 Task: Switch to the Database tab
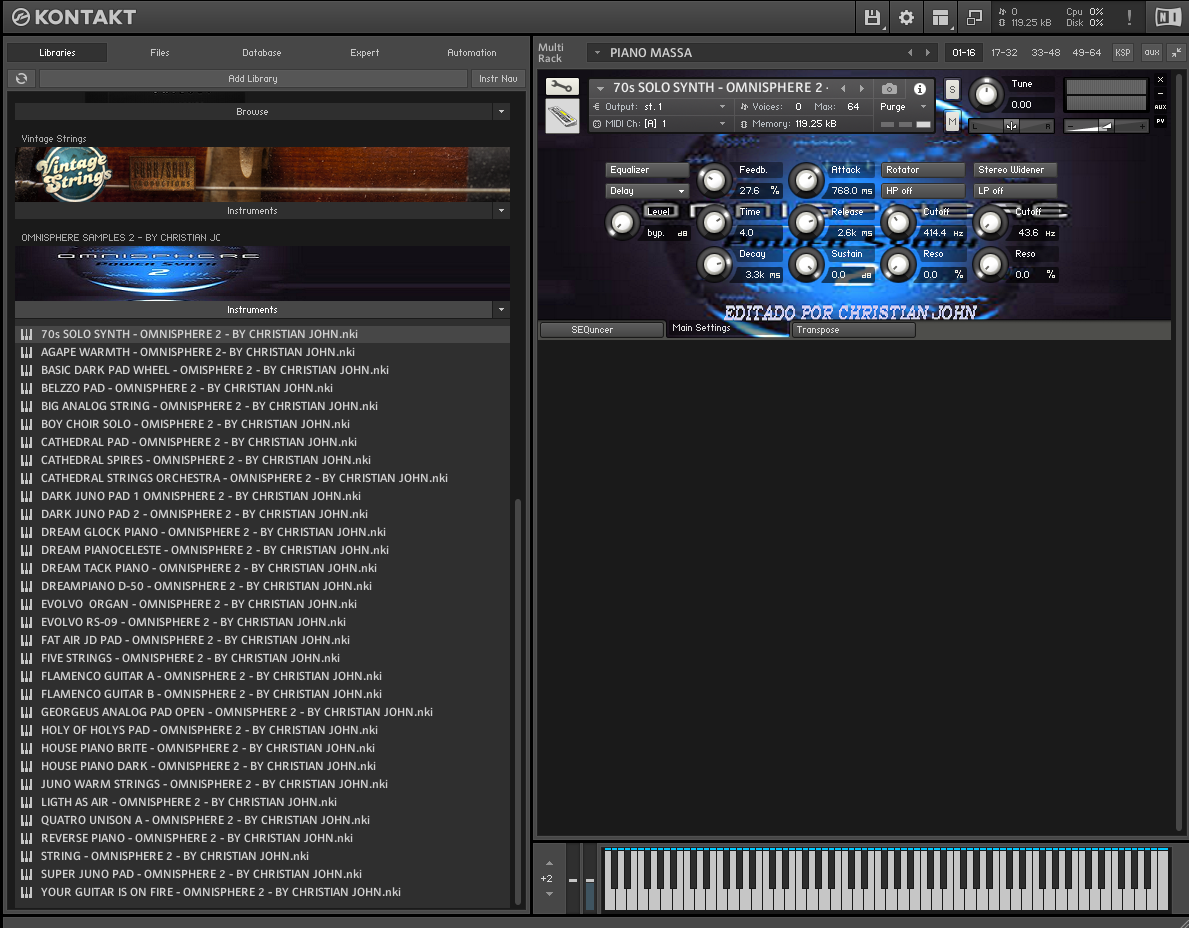(x=262, y=52)
